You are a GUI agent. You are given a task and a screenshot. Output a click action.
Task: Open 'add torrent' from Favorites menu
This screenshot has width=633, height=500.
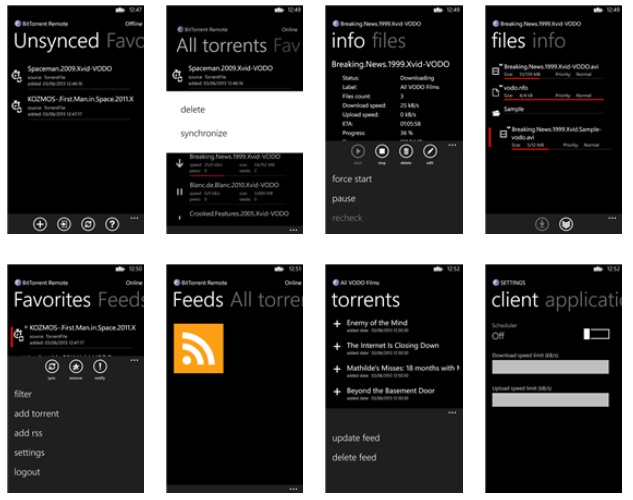click(36, 414)
